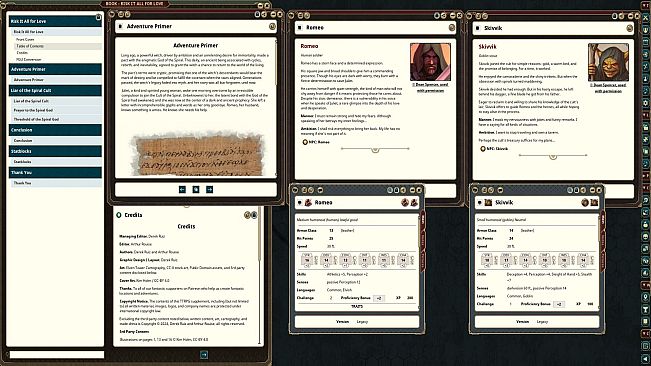Click the Legacy version selector on Romeo sheet
The width and height of the screenshot is (651, 366).
click(362, 322)
